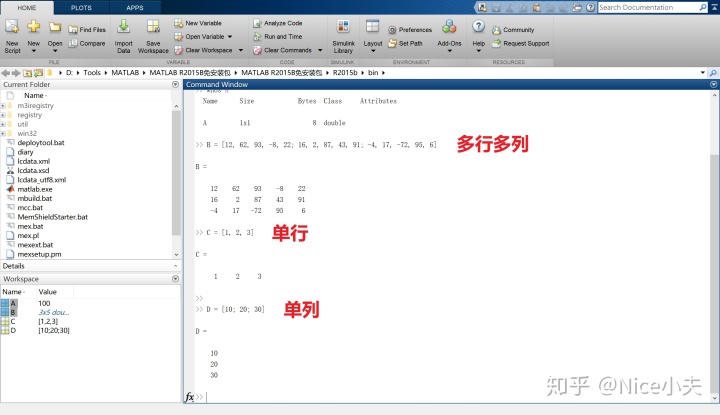Viewport: 720px width, 415px height.
Task: Click Analyze Code
Action: 277,23
